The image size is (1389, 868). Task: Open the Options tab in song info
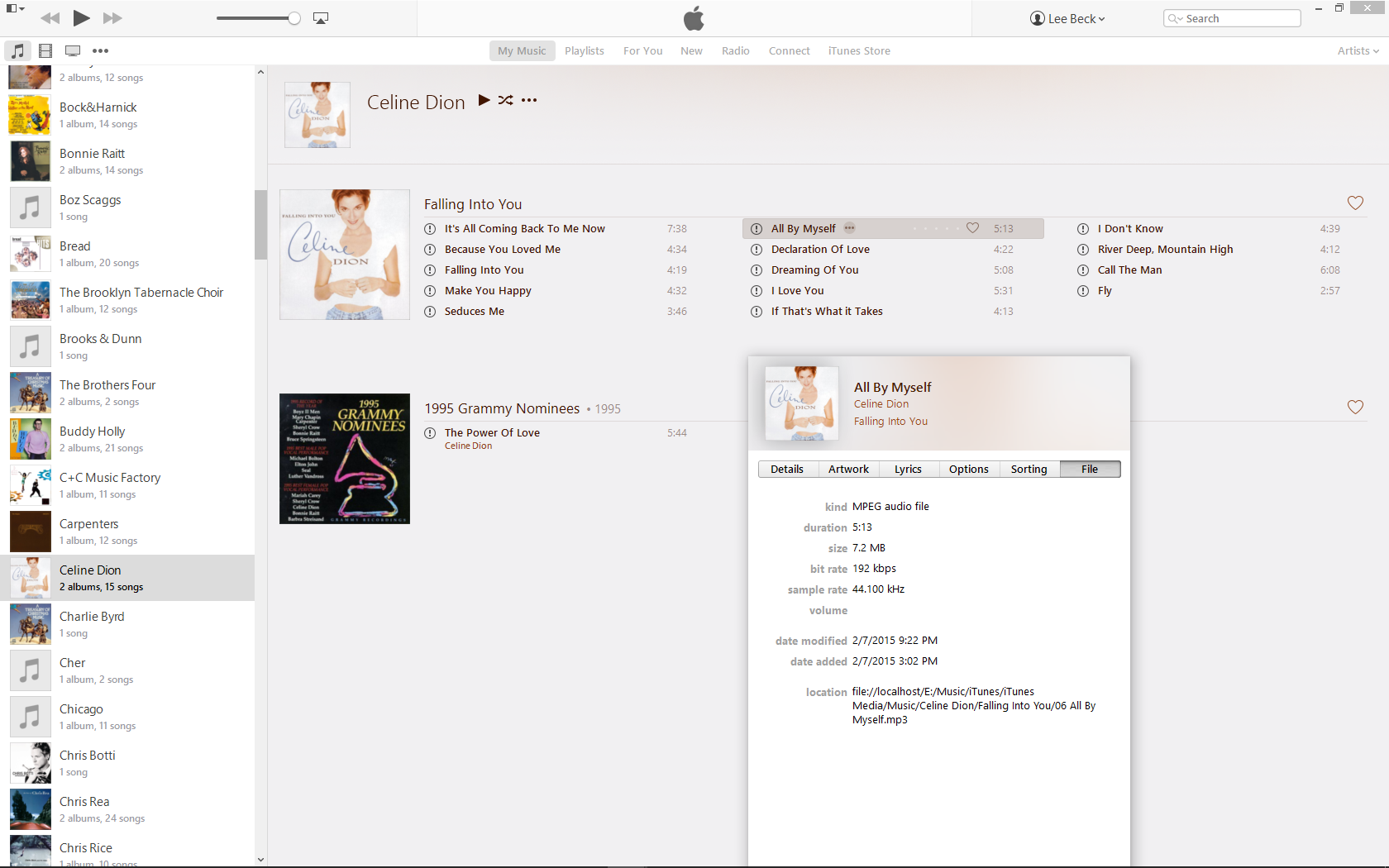pyautogui.click(x=969, y=470)
